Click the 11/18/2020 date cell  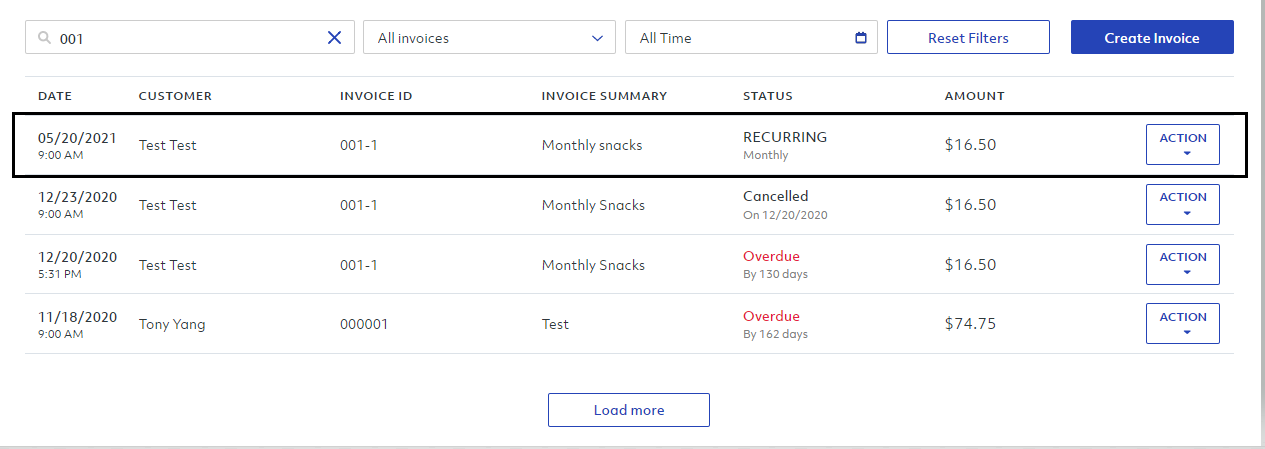tap(77, 324)
